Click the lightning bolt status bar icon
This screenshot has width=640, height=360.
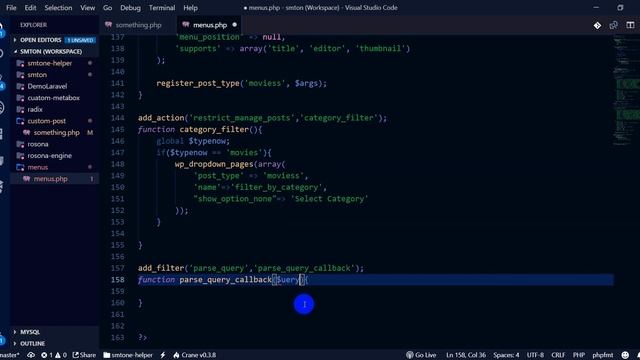(x=163, y=355)
